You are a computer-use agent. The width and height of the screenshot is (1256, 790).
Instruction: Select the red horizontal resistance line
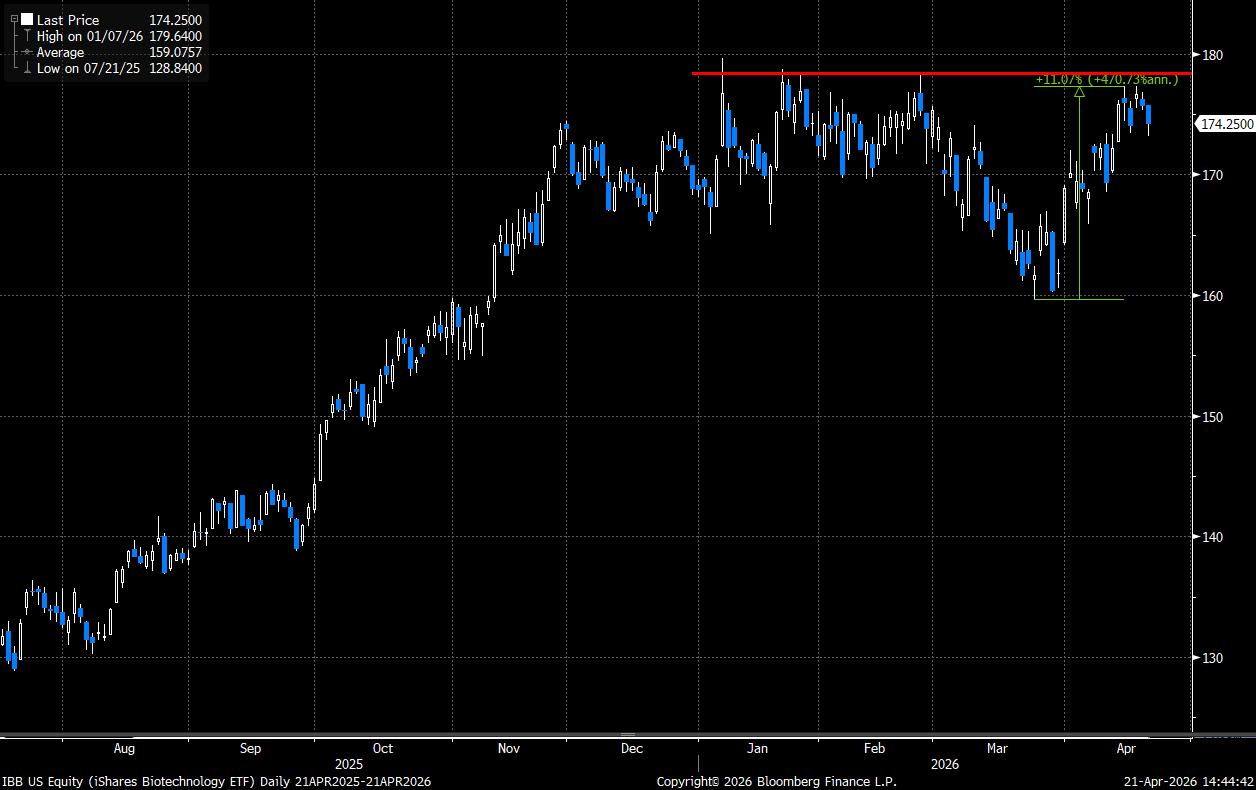900,73
